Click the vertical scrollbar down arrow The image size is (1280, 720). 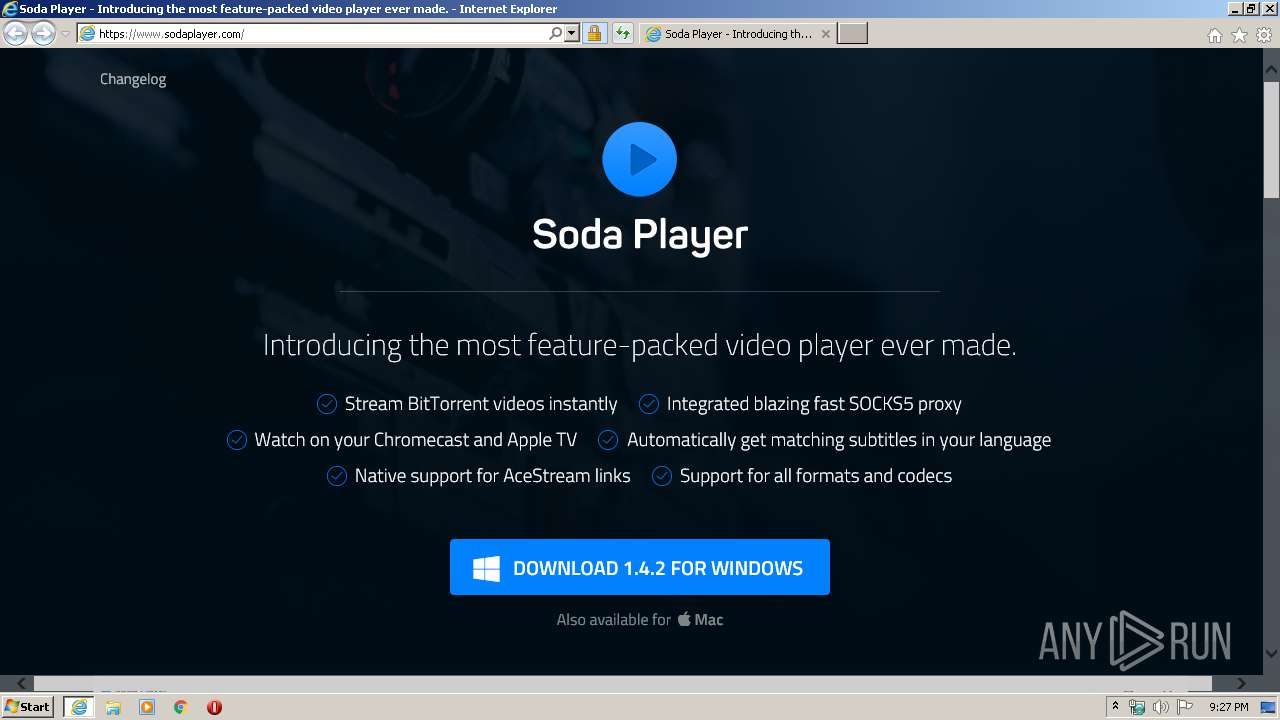(1271, 653)
